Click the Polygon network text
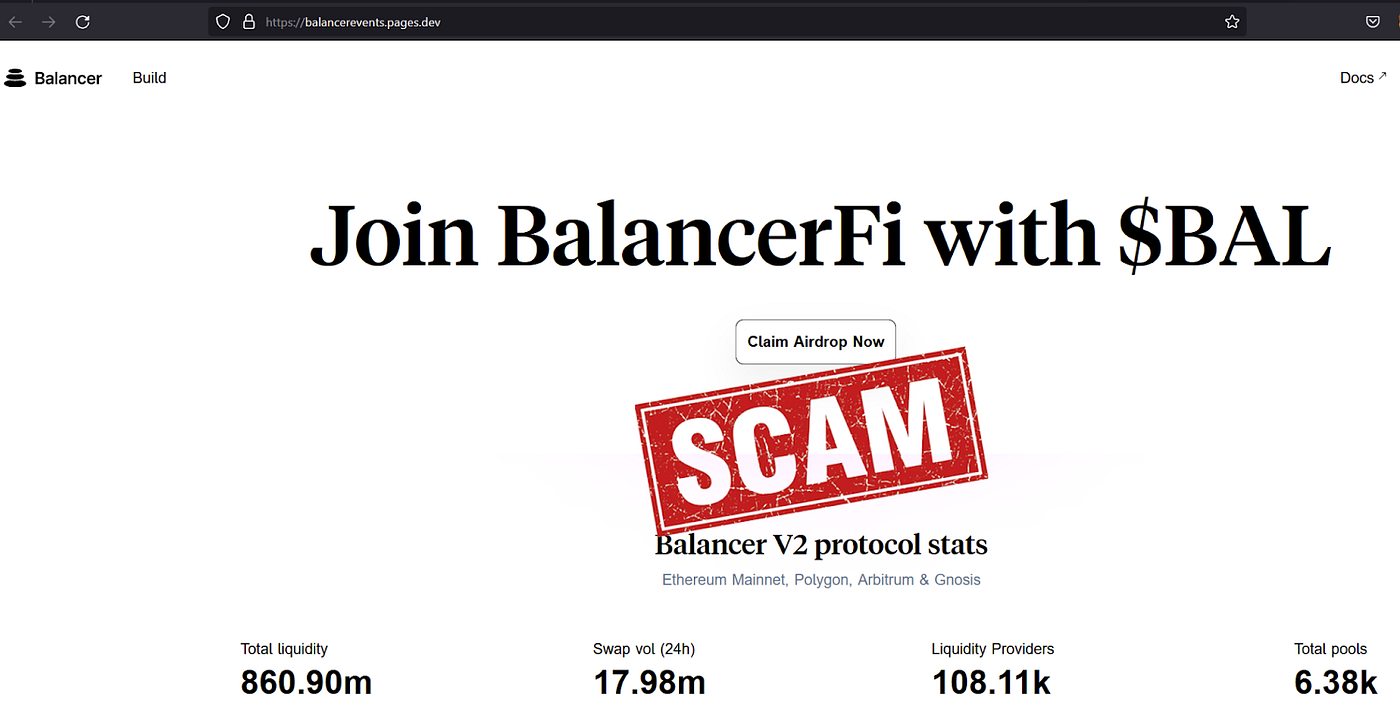Screen dimensions: 1400x725 821,579
